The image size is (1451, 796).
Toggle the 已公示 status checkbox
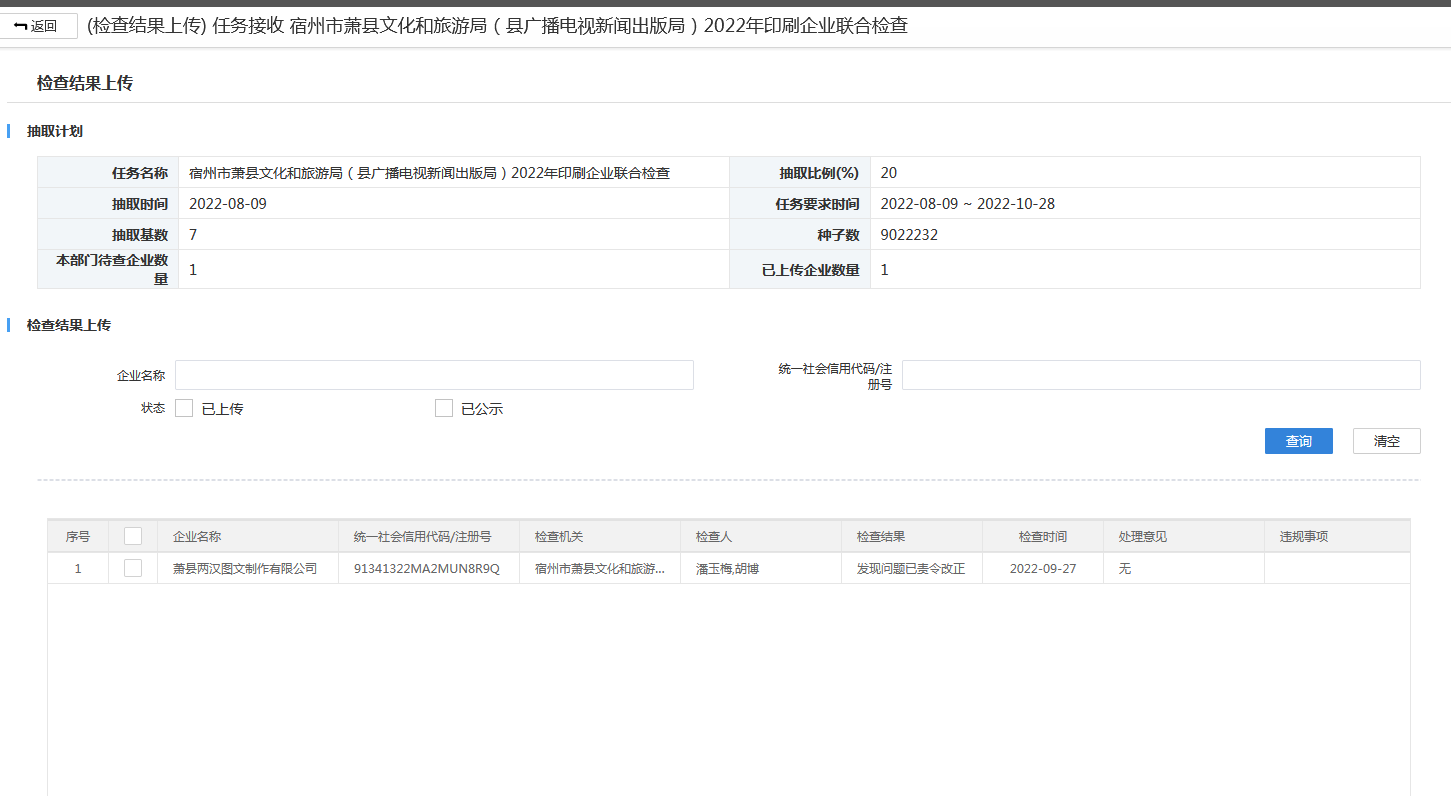[444, 408]
